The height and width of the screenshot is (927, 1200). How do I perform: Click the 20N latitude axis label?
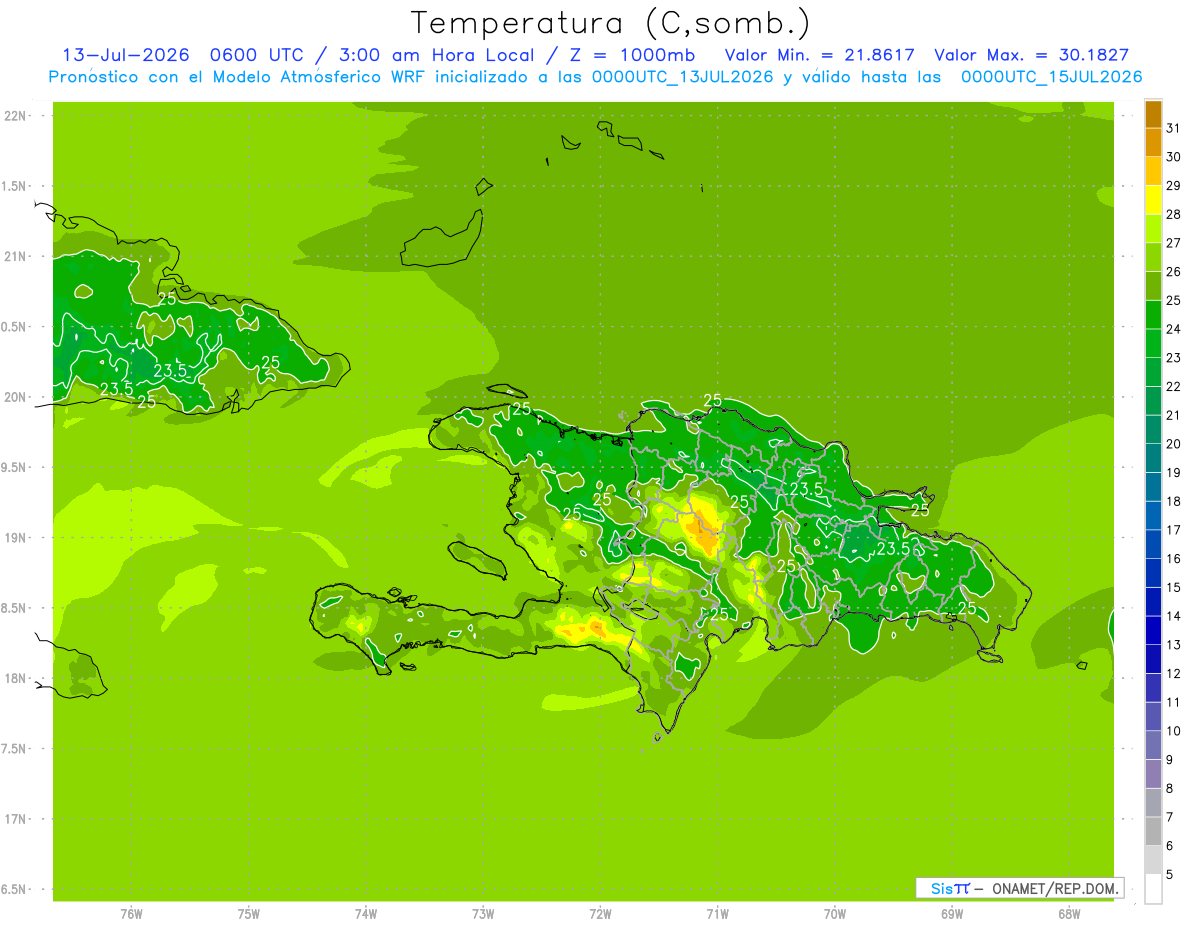click(14, 397)
